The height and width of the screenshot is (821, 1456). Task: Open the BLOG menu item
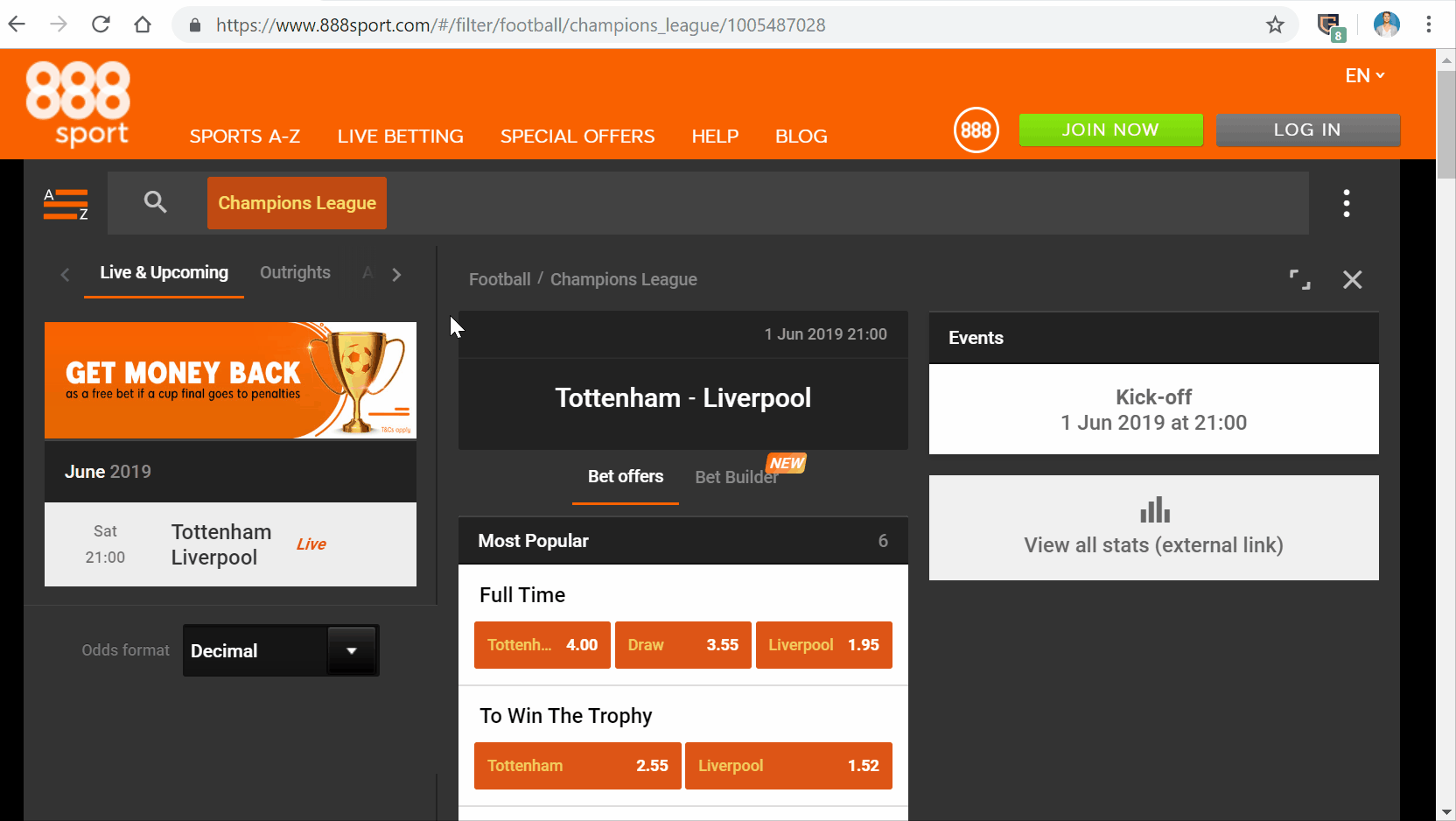click(801, 137)
